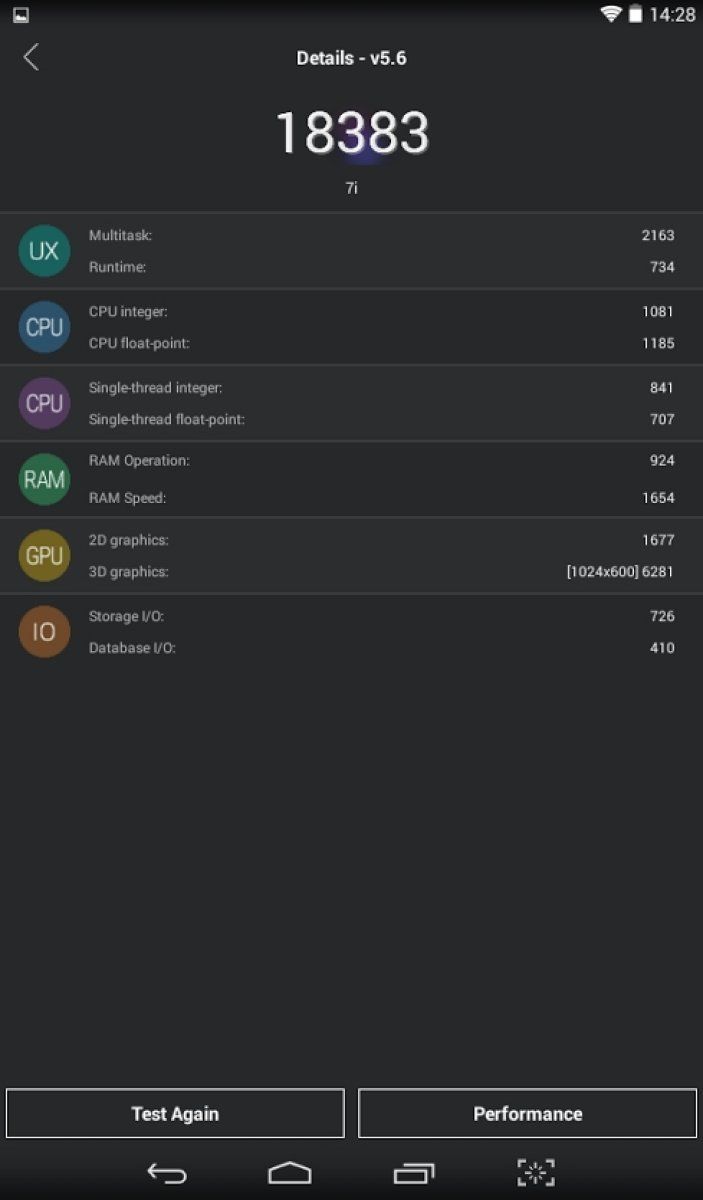The image size is (703, 1200).
Task: Select the total score 18383
Action: (x=352, y=133)
